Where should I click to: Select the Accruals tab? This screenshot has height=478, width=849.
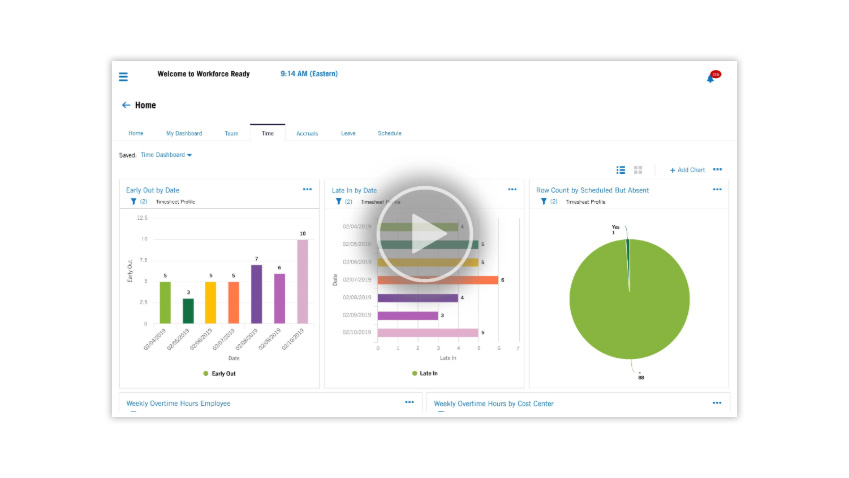(307, 133)
